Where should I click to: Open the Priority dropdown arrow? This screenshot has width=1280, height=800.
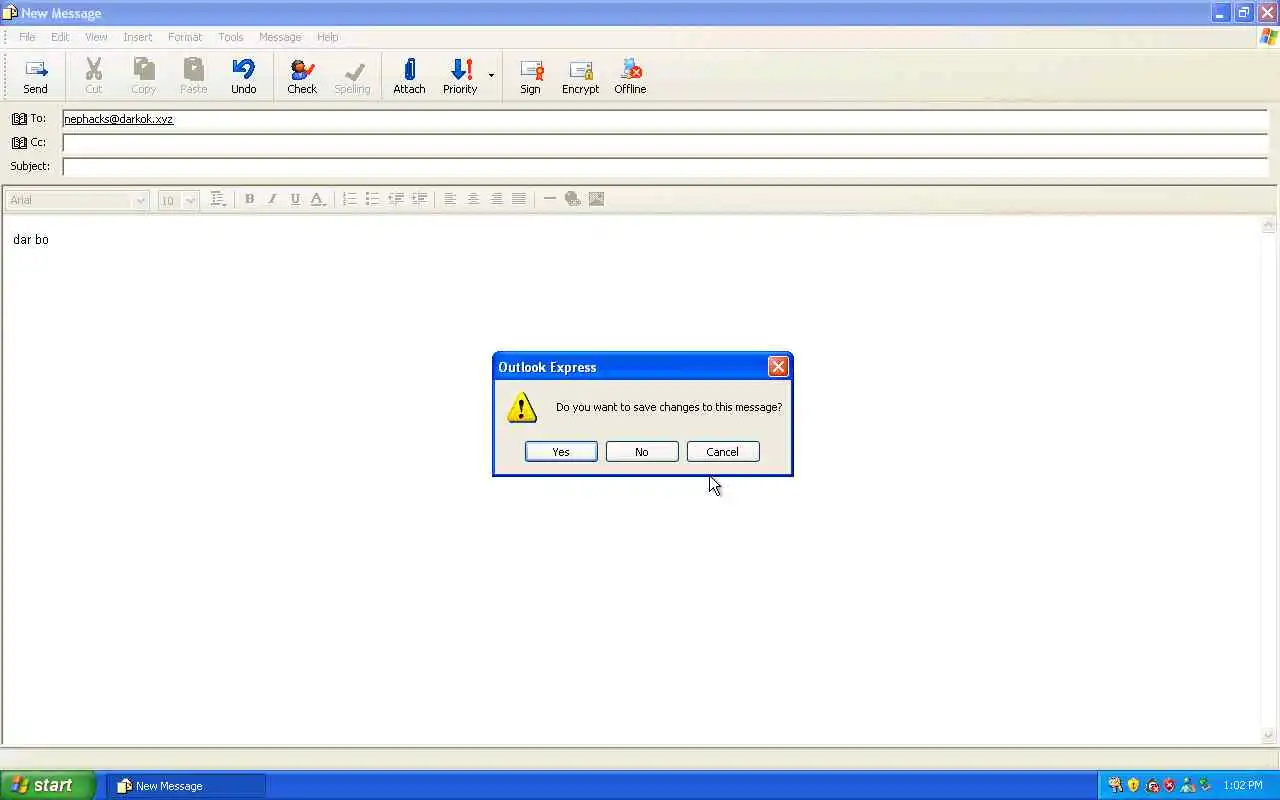click(x=491, y=76)
